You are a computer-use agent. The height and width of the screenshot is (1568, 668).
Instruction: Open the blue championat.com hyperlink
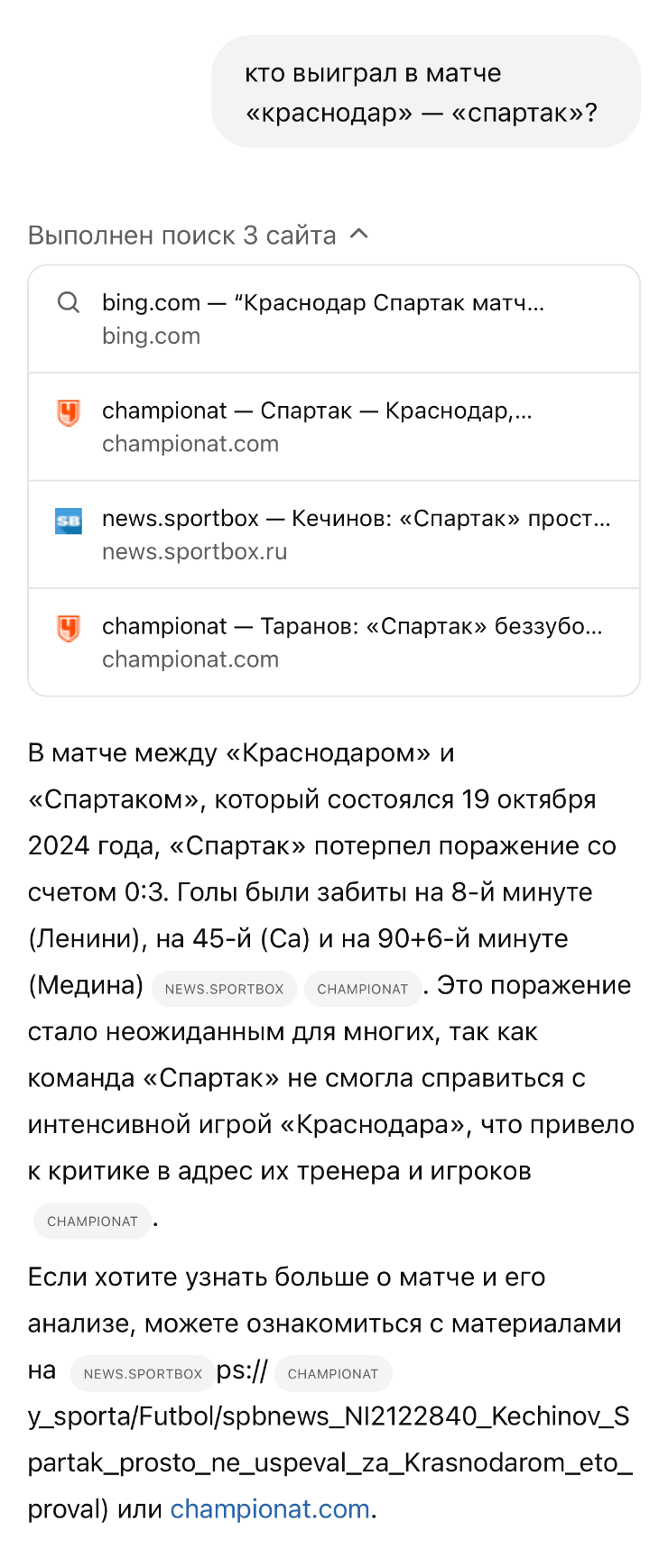(270, 1508)
